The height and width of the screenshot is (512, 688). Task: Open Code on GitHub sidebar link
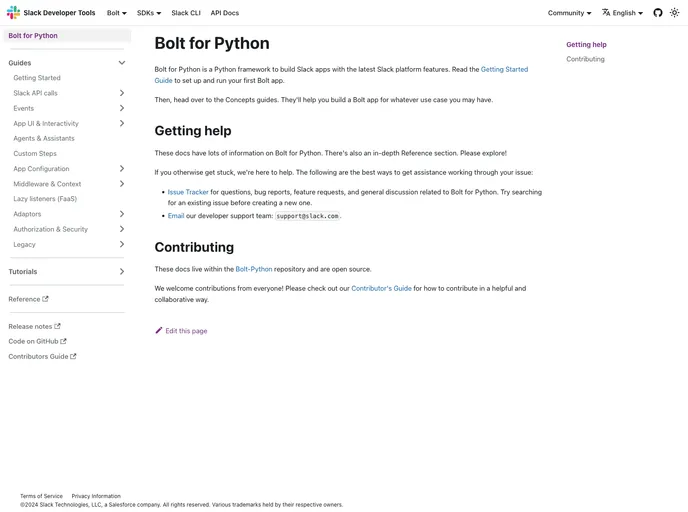tap(37, 341)
